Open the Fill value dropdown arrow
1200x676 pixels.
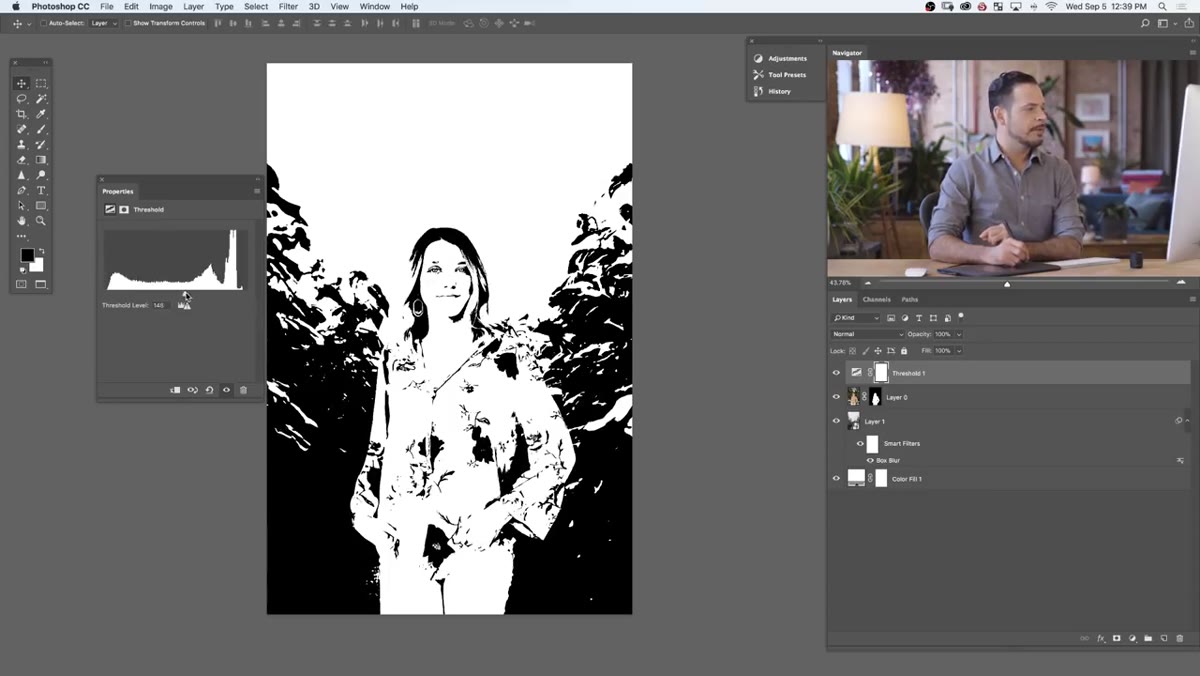pos(959,351)
